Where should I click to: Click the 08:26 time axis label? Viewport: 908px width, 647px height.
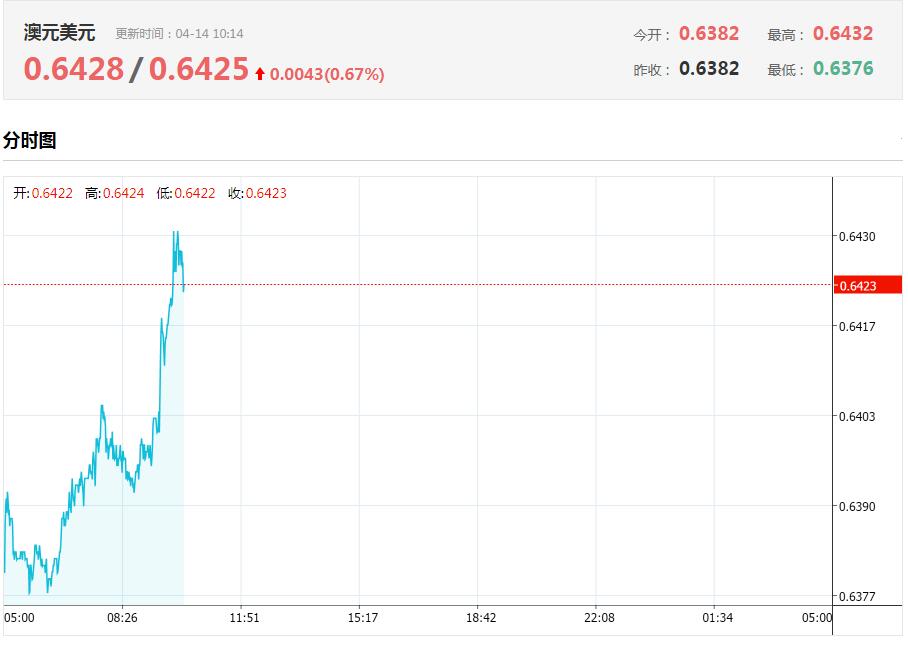123,618
